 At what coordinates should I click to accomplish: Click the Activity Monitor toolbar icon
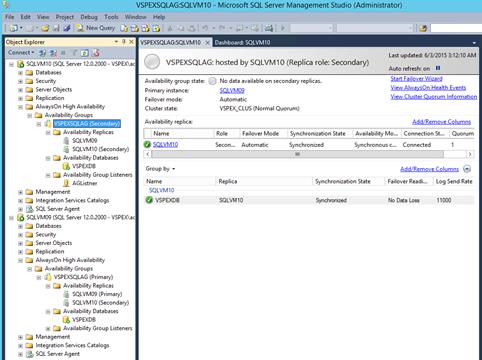(x=269, y=28)
